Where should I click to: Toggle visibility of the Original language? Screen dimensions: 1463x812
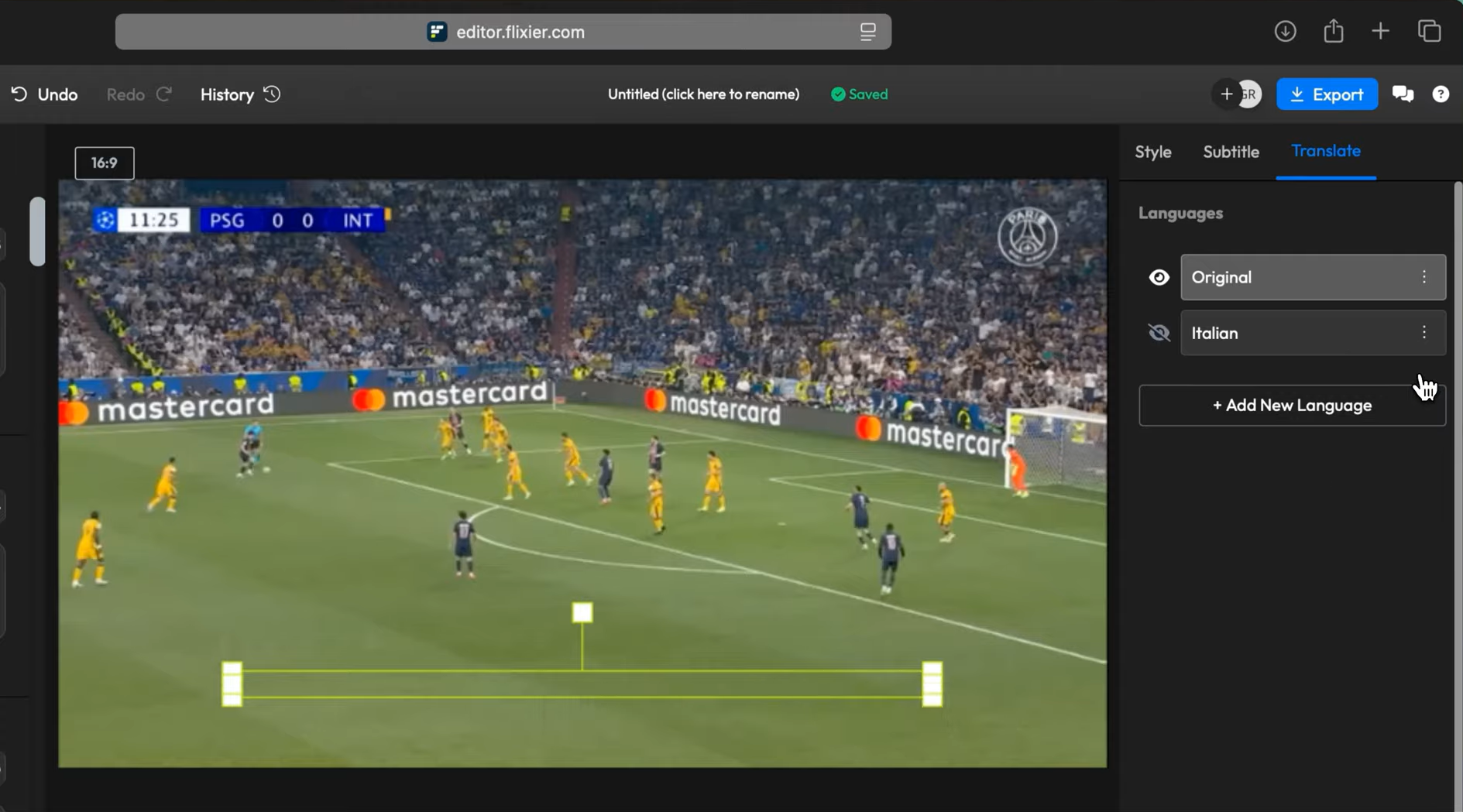[x=1159, y=276]
